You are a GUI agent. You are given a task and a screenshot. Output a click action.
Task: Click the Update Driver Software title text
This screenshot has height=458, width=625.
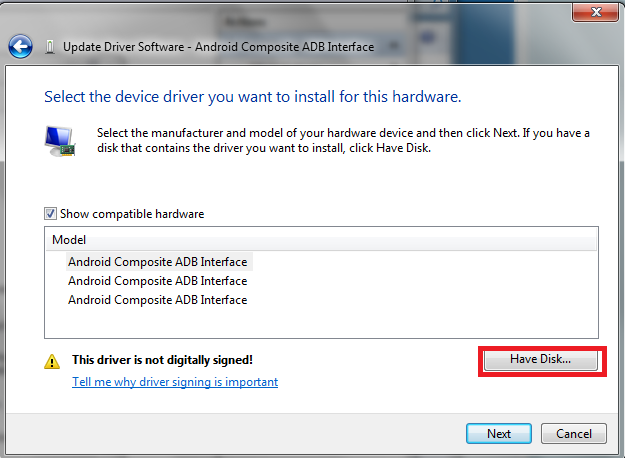(218, 47)
